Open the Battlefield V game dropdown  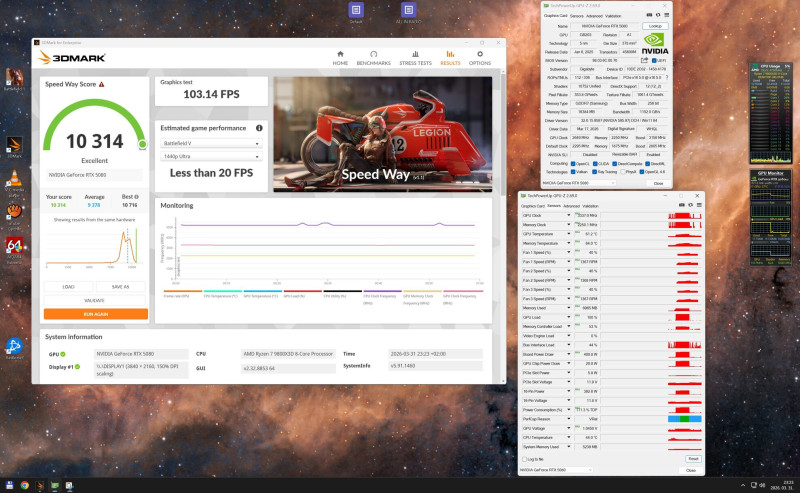(211, 143)
